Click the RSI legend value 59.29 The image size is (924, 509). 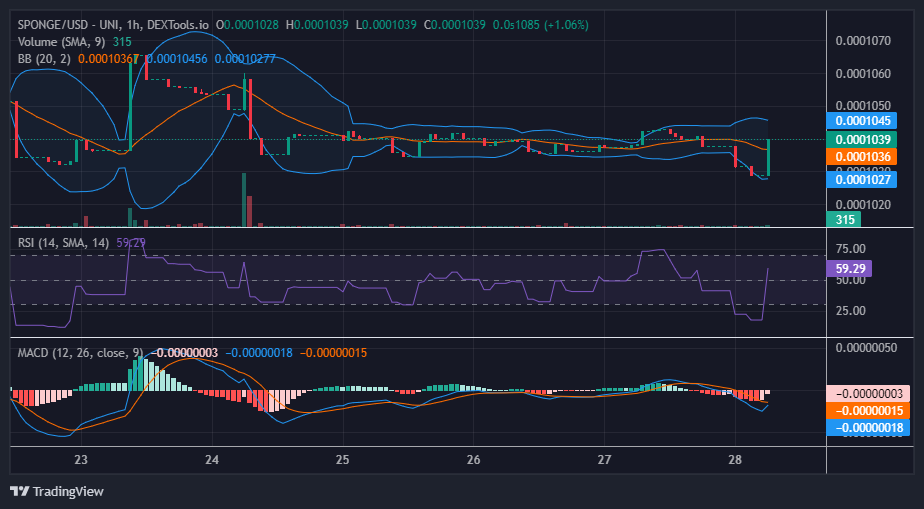point(131,243)
